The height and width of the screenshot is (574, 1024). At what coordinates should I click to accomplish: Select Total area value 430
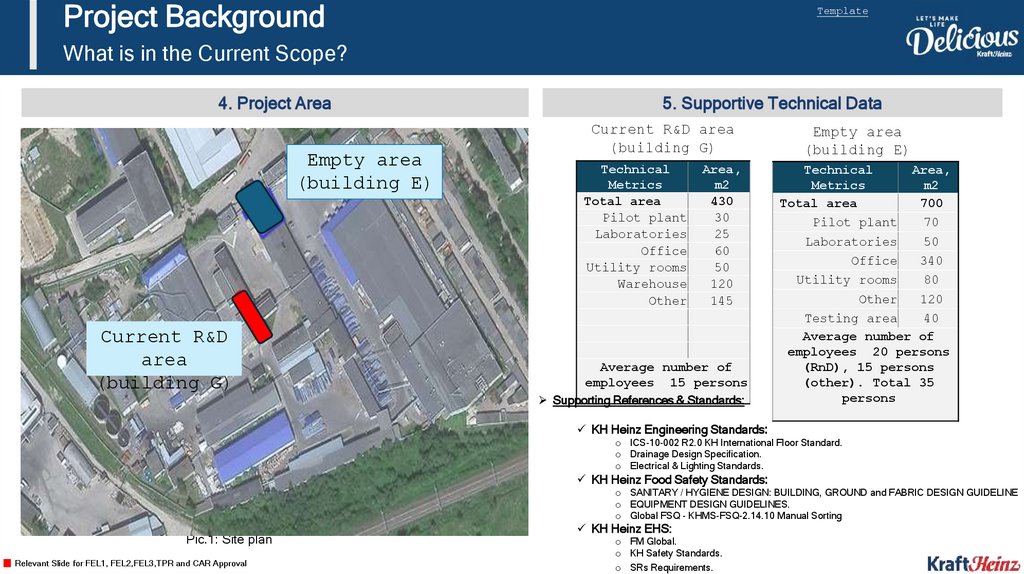click(x=722, y=202)
